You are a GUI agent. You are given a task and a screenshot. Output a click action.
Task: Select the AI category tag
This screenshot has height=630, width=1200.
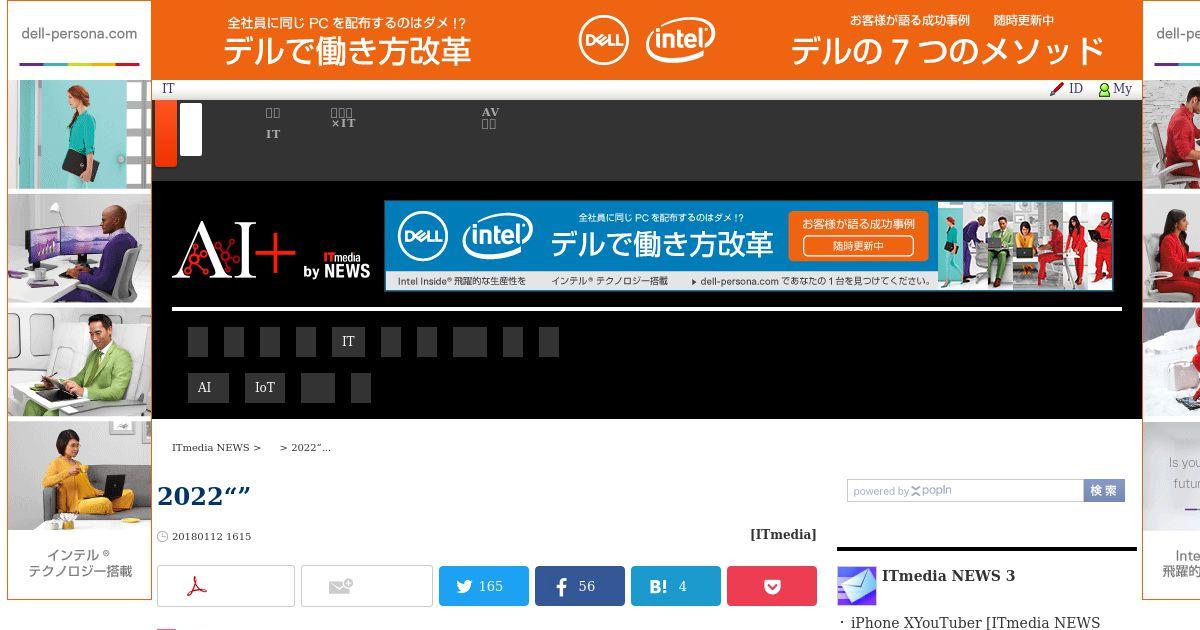[208, 388]
